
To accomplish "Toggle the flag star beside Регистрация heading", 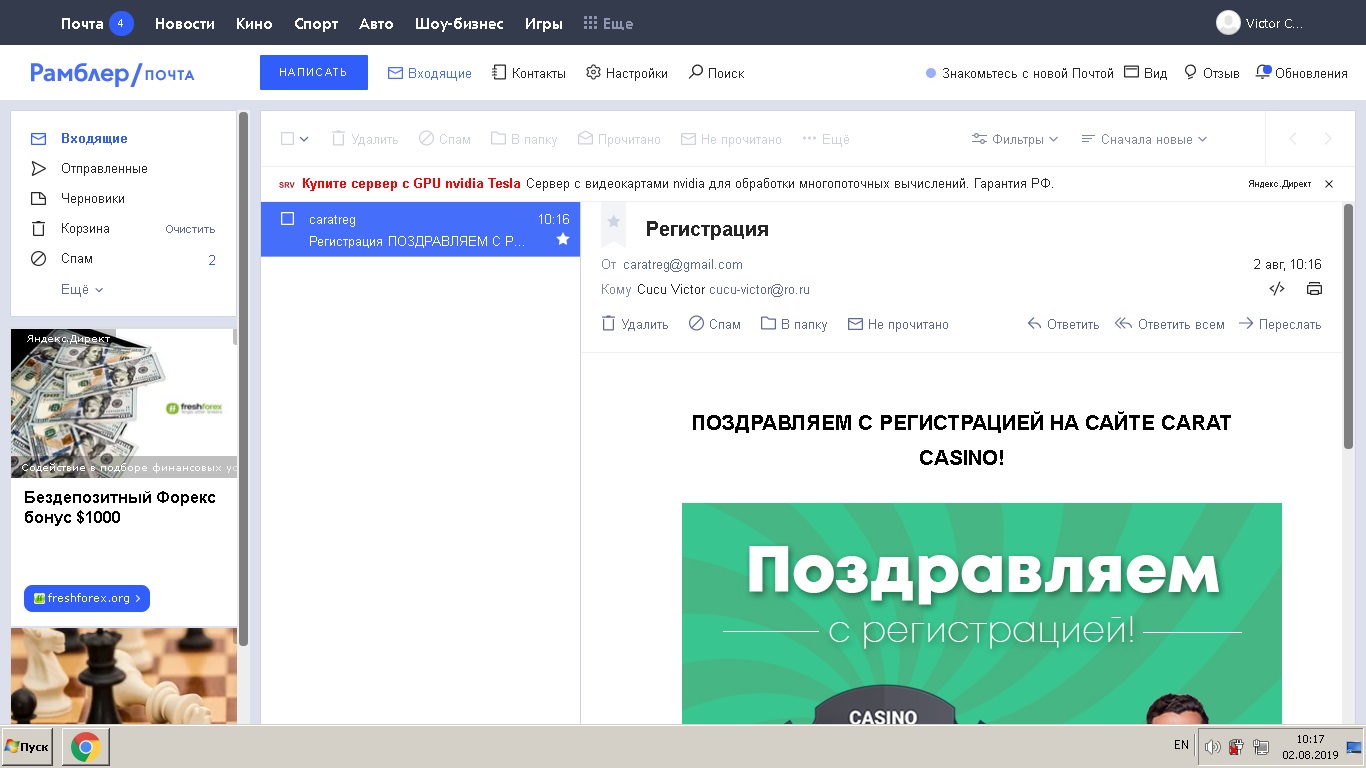I will [614, 222].
